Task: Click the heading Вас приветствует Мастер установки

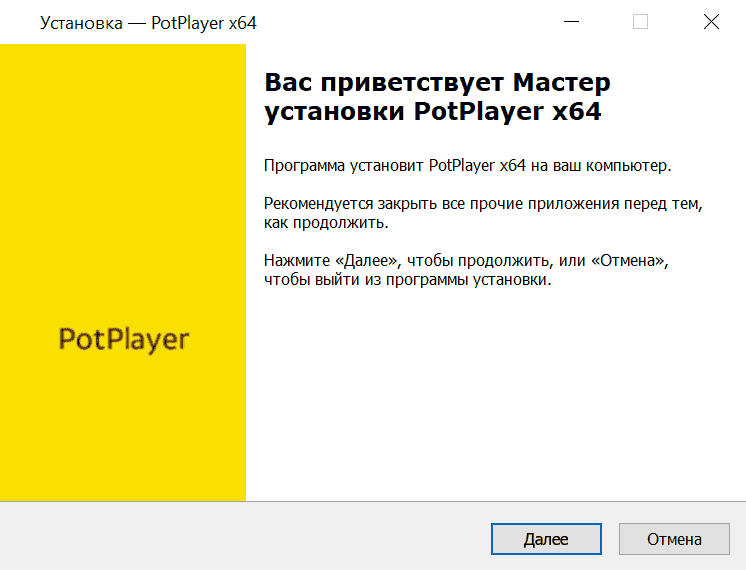Action: click(x=437, y=97)
